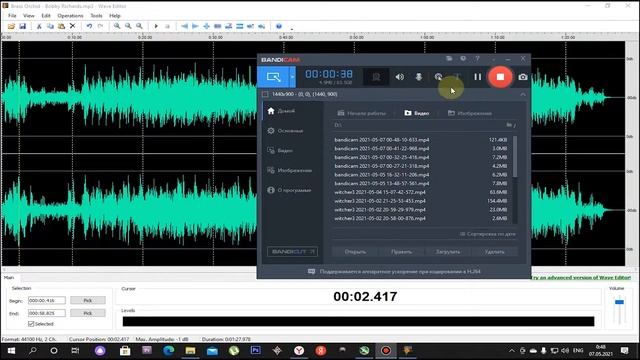The image size is (640, 360).
Task: Click the first magnifier zoom icon
Action: [x=117, y=26]
